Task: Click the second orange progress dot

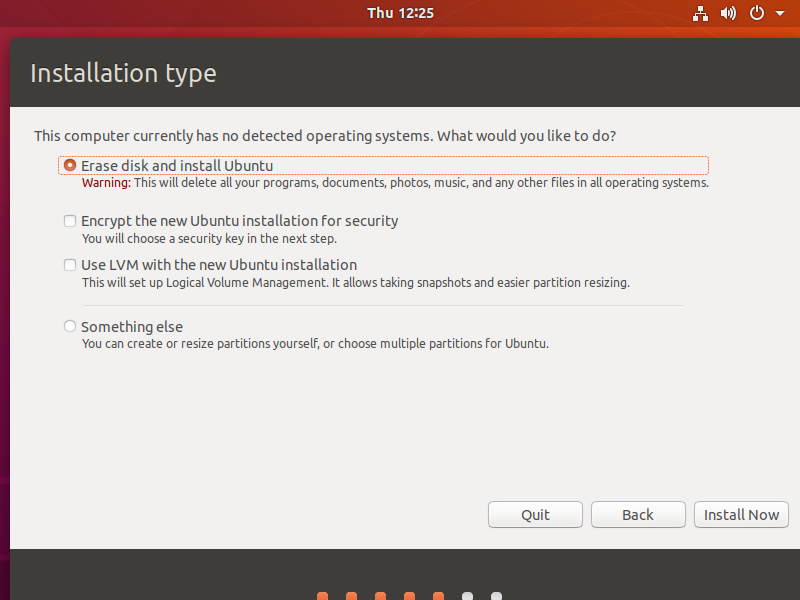Action: (x=351, y=597)
